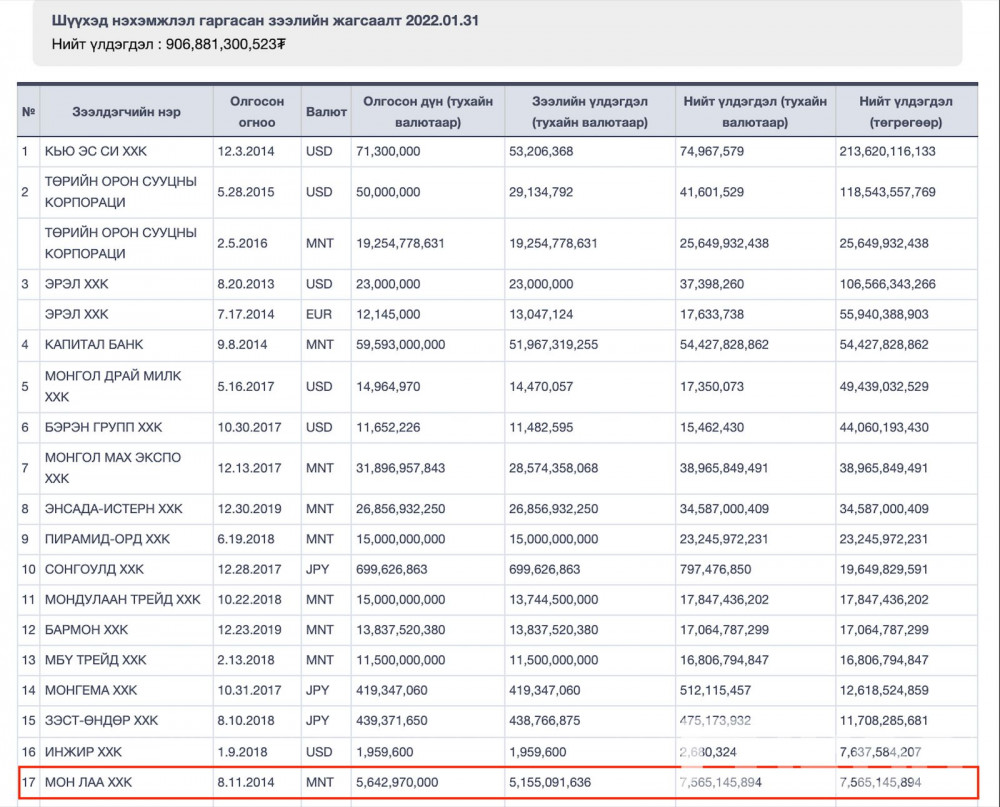Viewport: 1000px width, 807px height.
Task: Click the date '8.11.2014'
Action: tap(246, 782)
